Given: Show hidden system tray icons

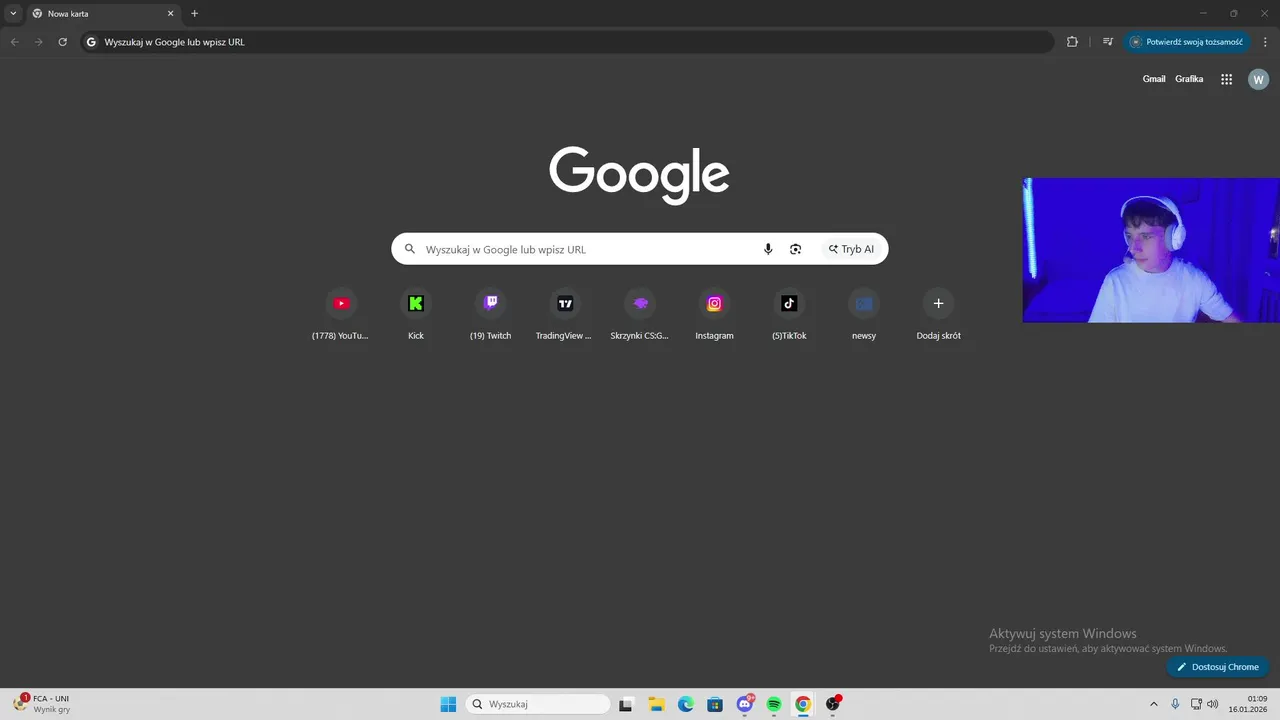Looking at the screenshot, I should 1153,704.
